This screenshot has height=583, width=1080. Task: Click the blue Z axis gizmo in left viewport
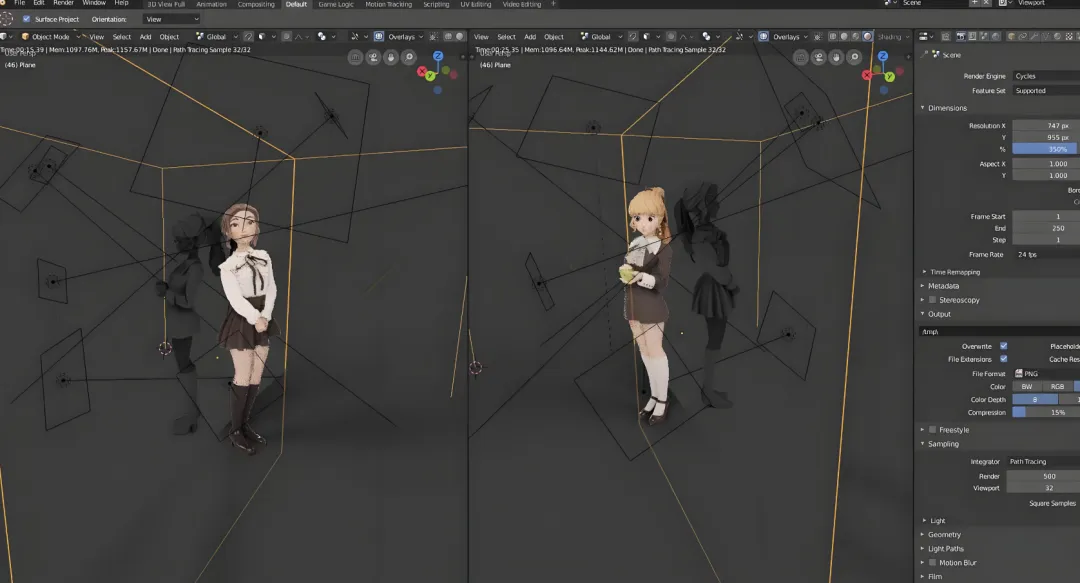(x=438, y=56)
